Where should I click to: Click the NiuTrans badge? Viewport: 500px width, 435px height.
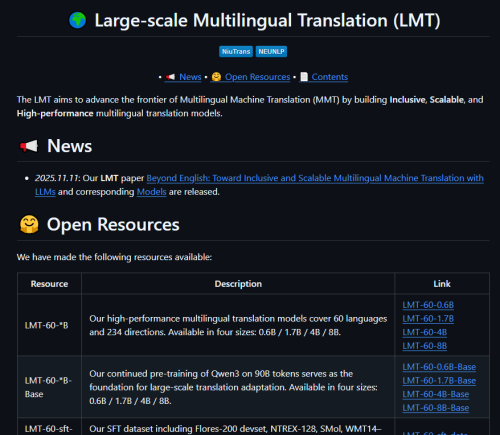[236, 51]
